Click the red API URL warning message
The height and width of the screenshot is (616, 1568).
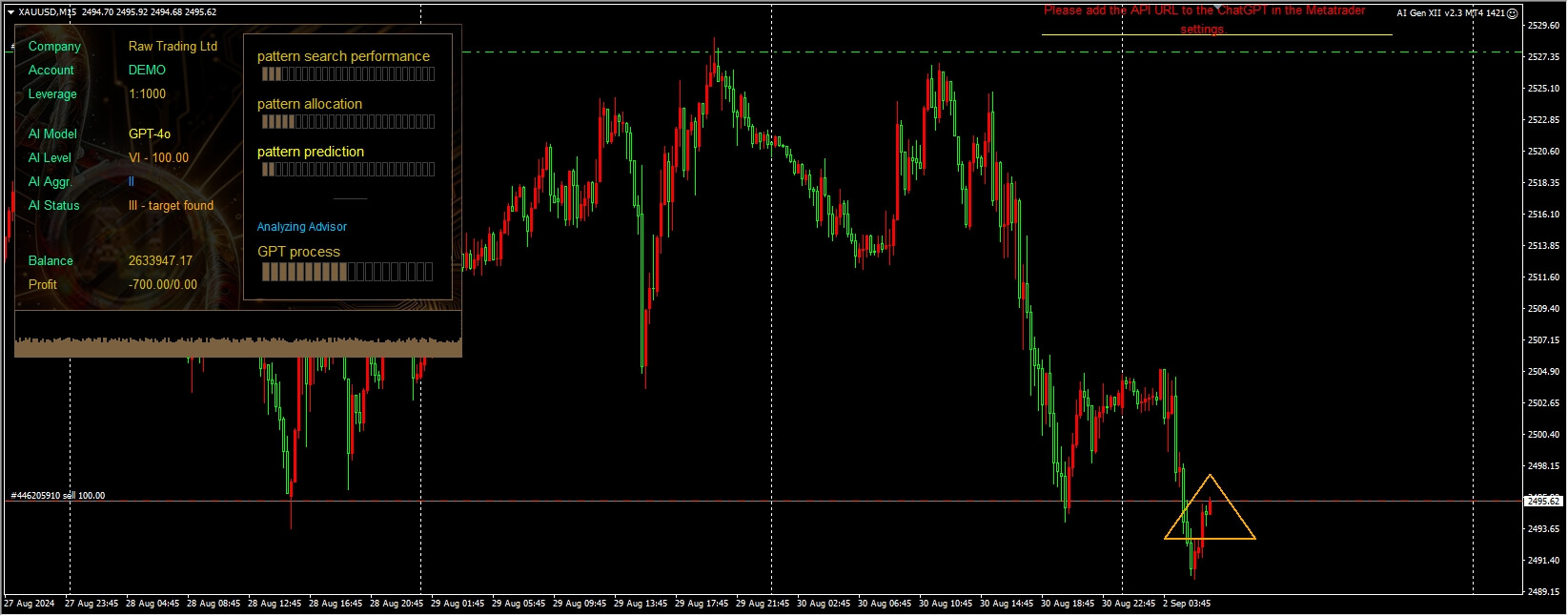(1204, 20)
